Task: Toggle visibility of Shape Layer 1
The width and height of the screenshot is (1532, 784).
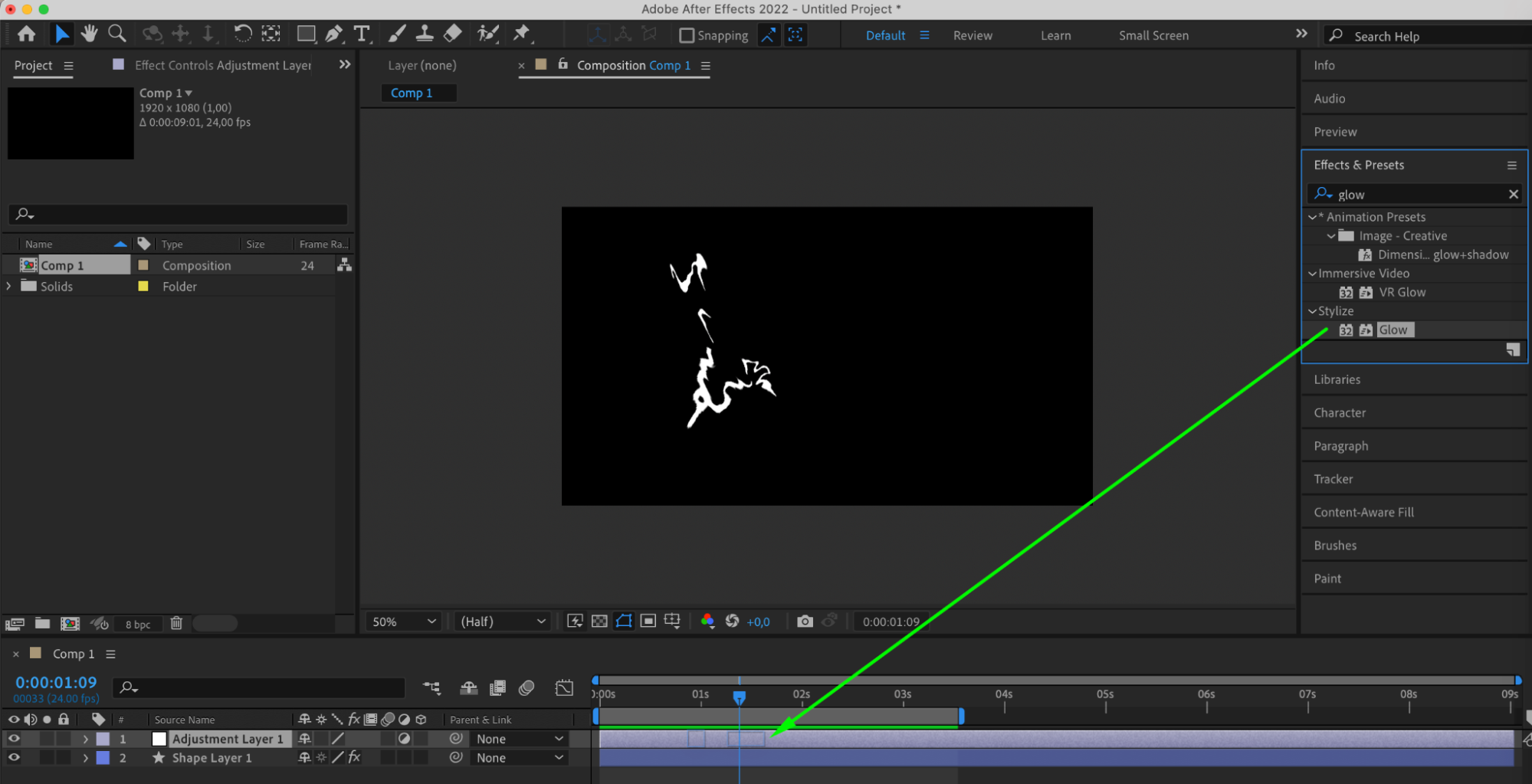Action: click(14, 758)
